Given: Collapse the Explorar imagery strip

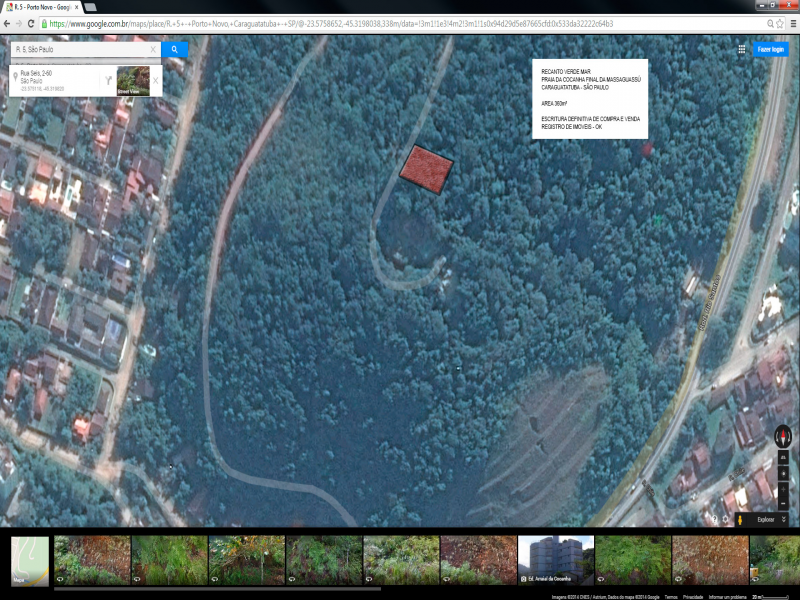Looking at the screenshot, I should pyautogui.click(x=784, y=519).
